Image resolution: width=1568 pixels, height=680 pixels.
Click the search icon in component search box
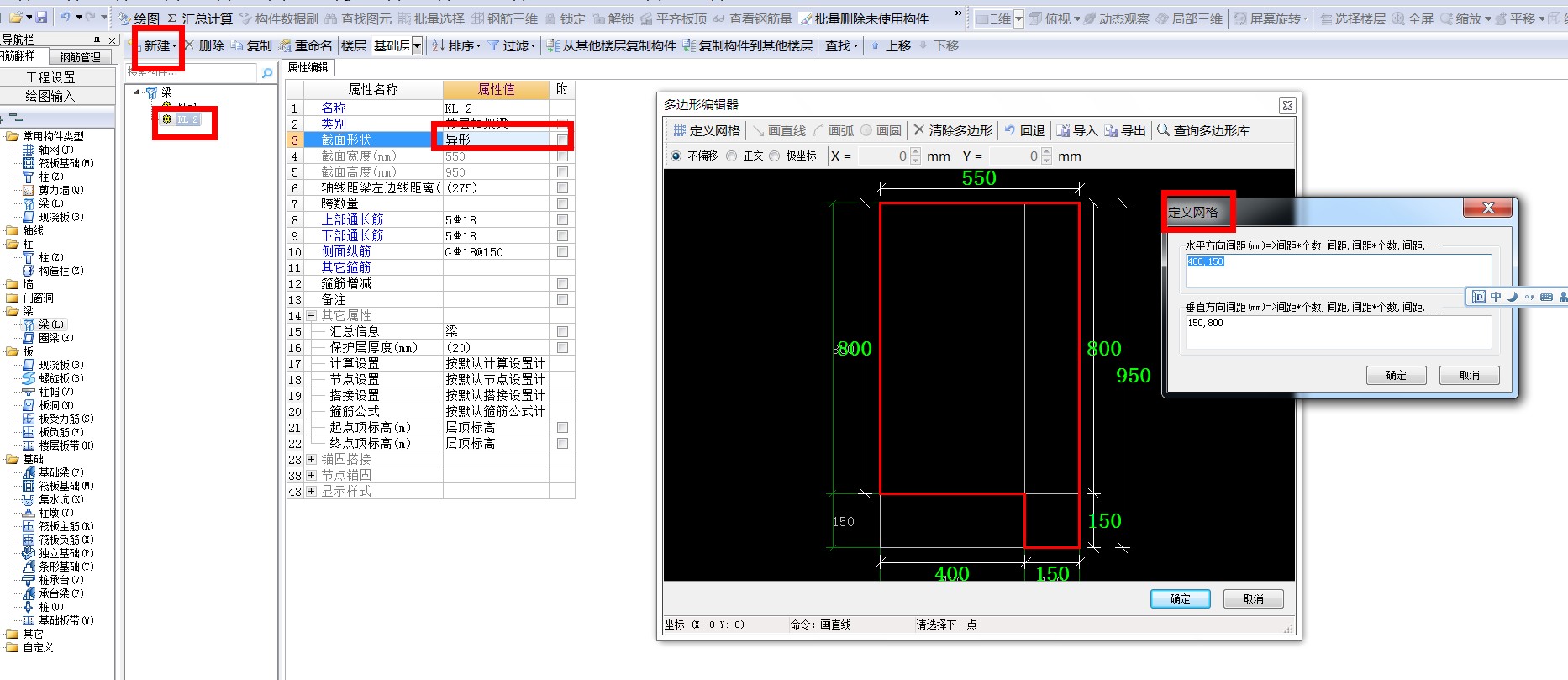point(267,73)
